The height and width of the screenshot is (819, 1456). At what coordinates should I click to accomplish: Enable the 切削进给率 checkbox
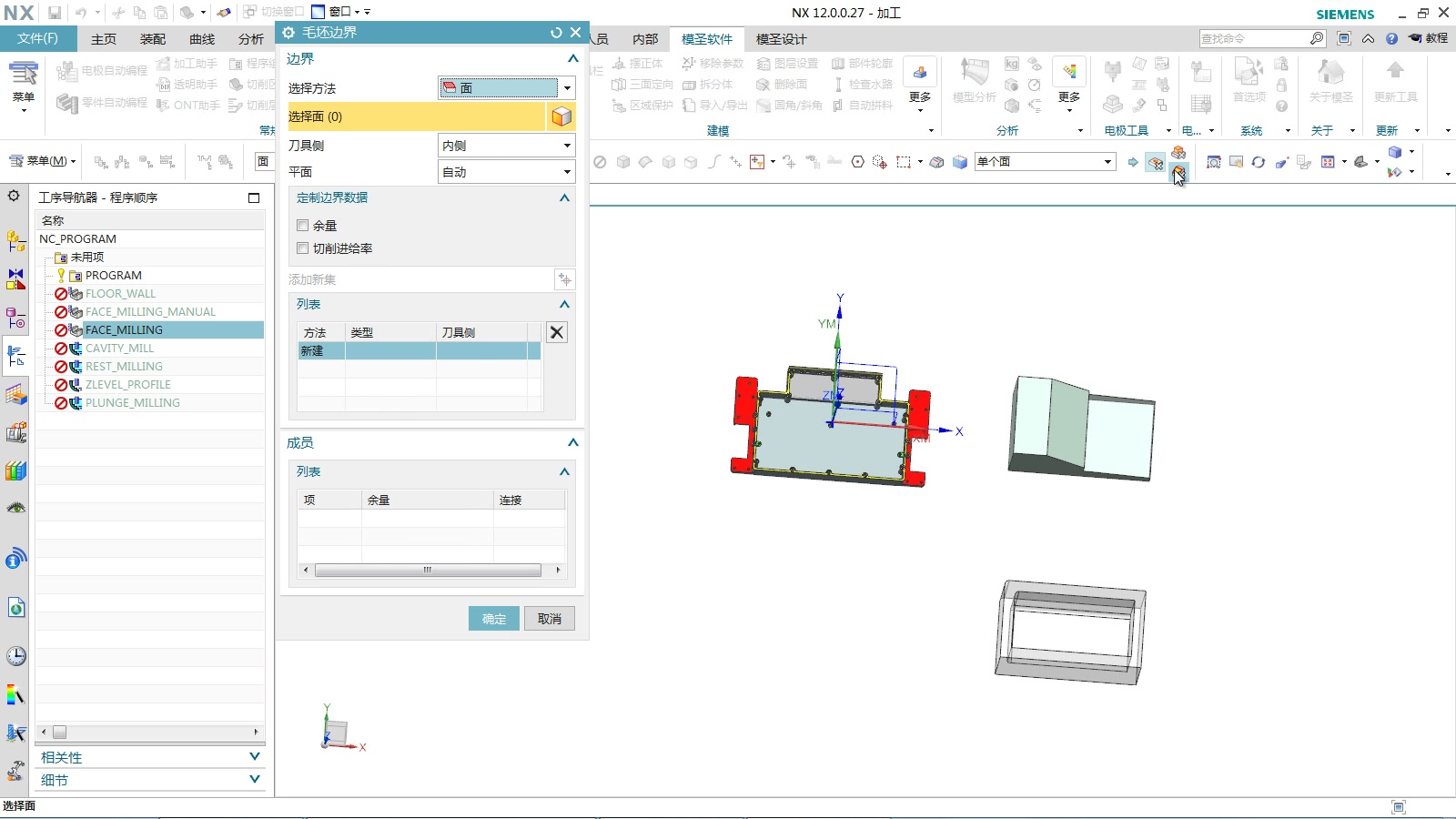(303, 248)
